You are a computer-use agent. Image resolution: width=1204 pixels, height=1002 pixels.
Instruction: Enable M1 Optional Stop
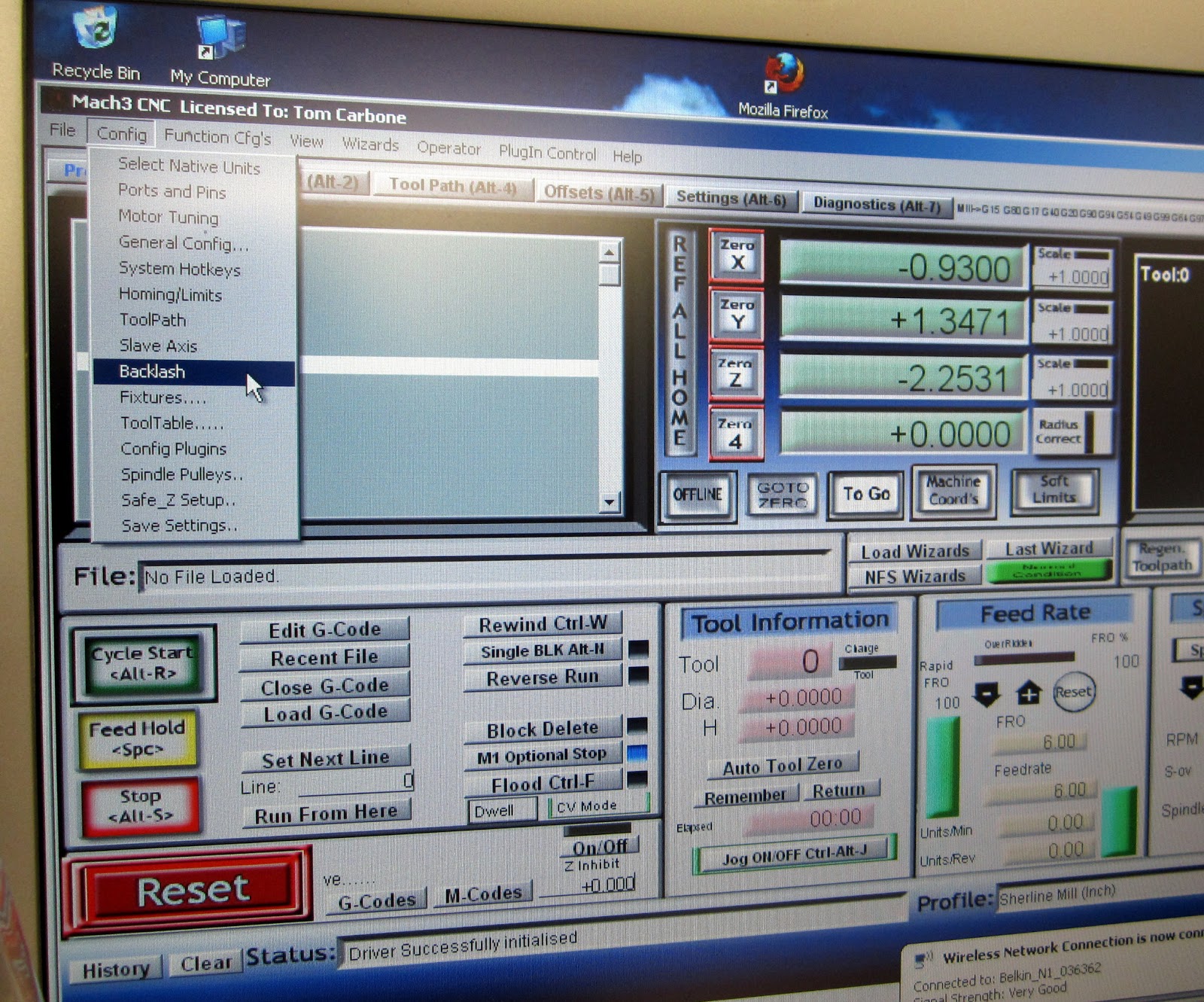tap(543, 754)
